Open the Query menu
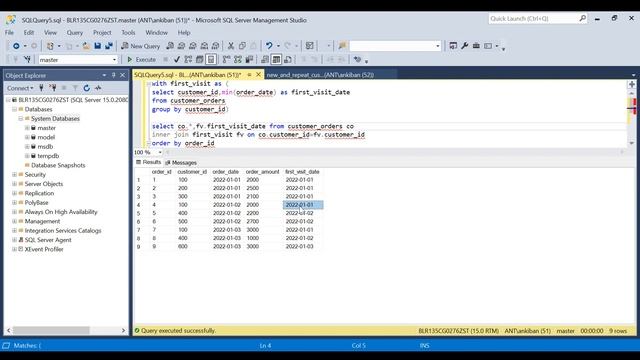640x360 pixels. coord(75,33)
